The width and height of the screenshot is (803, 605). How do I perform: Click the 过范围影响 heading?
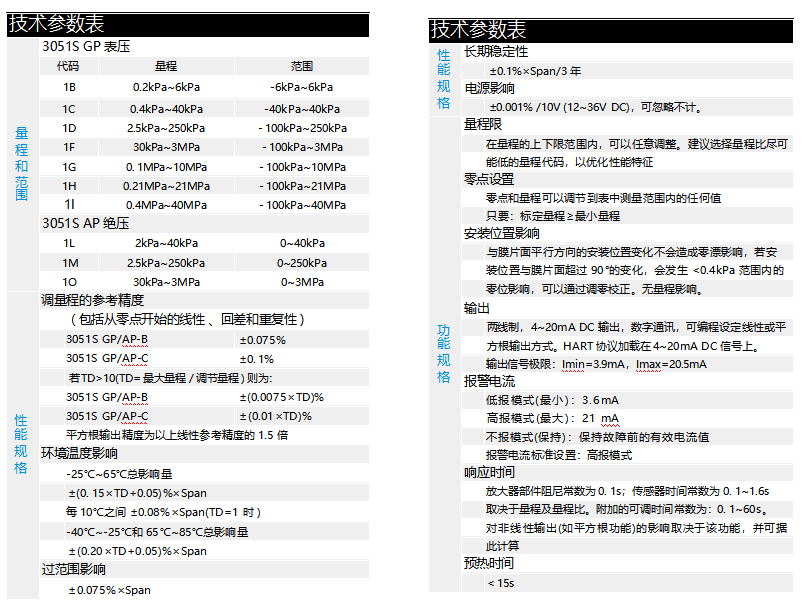[72, 569]
